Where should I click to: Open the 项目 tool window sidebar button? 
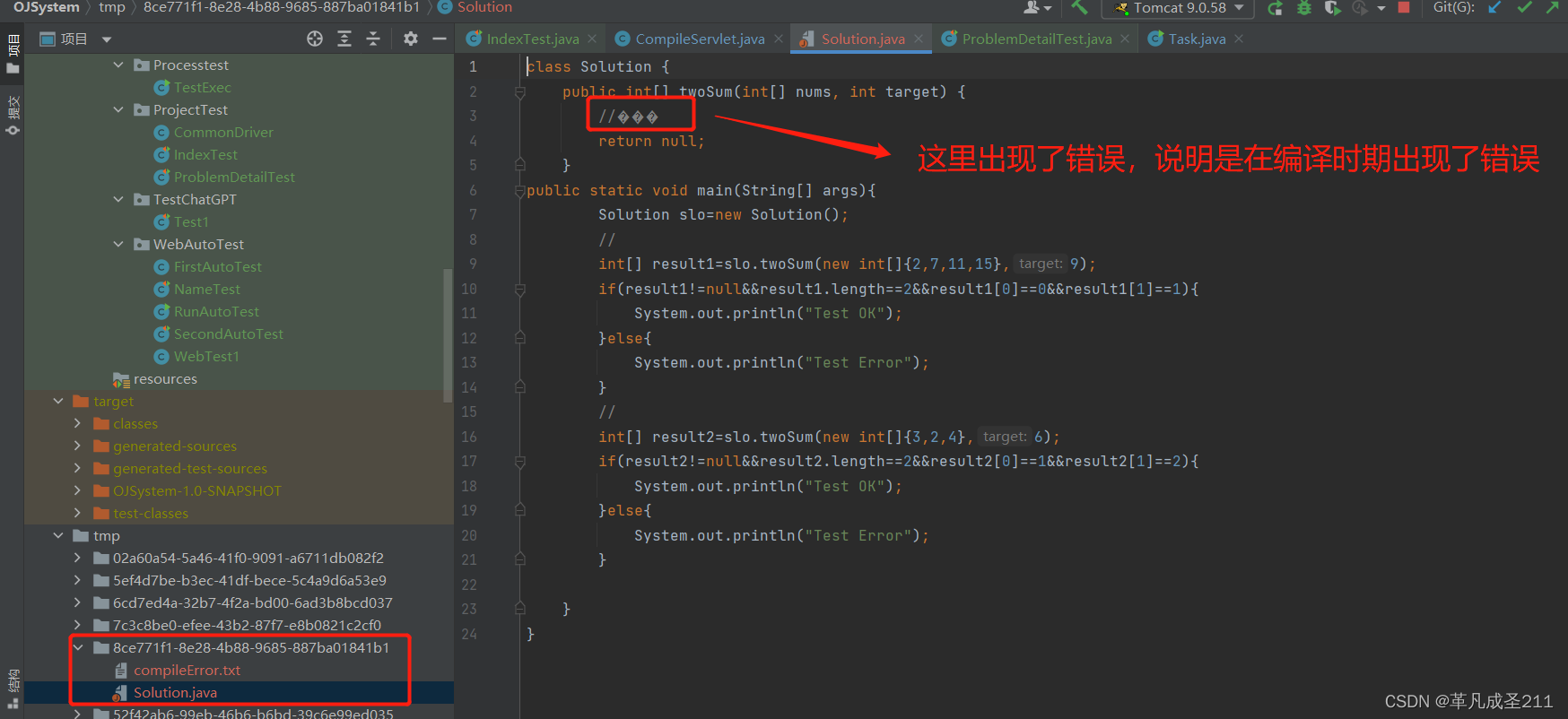coord(13,56)
